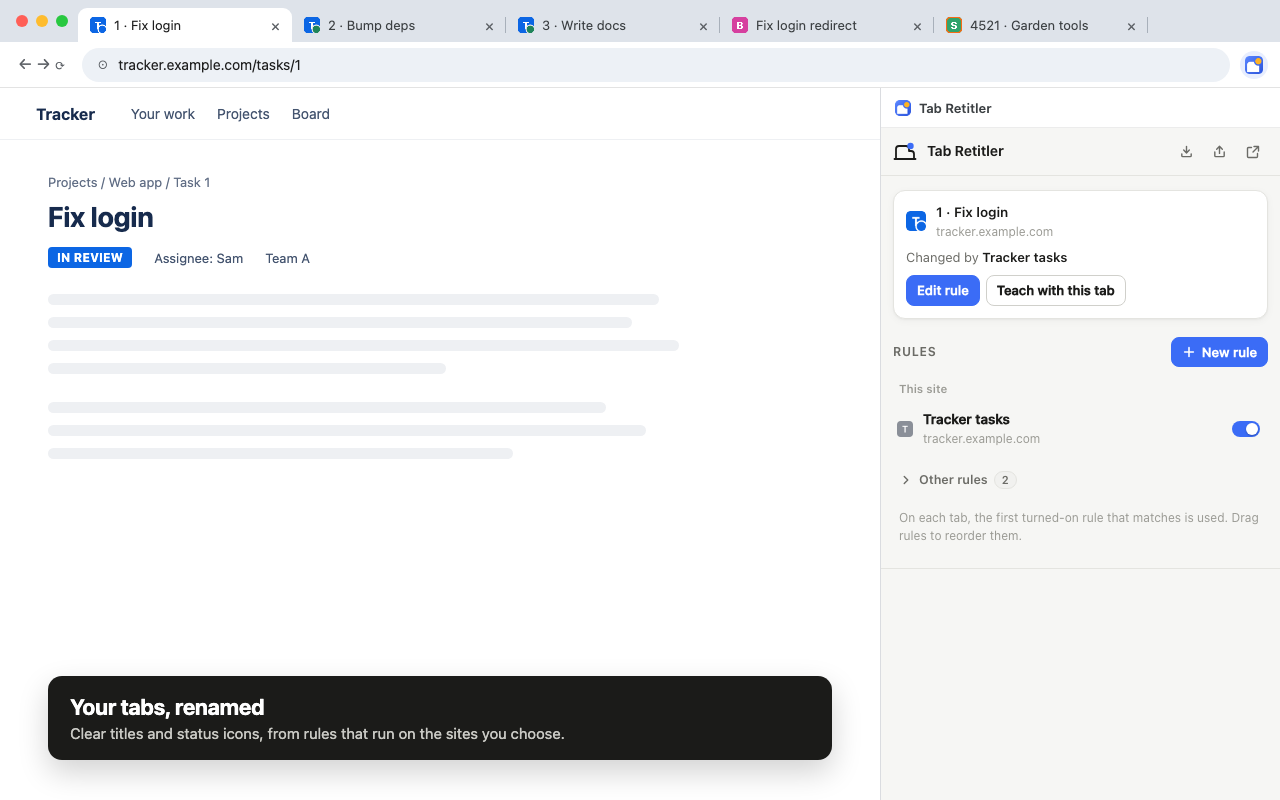The image size is (1280, 800).
Task: Open 'Your work' in the Tracker nav
Action: pyautogui.click(x=163, y=114)
